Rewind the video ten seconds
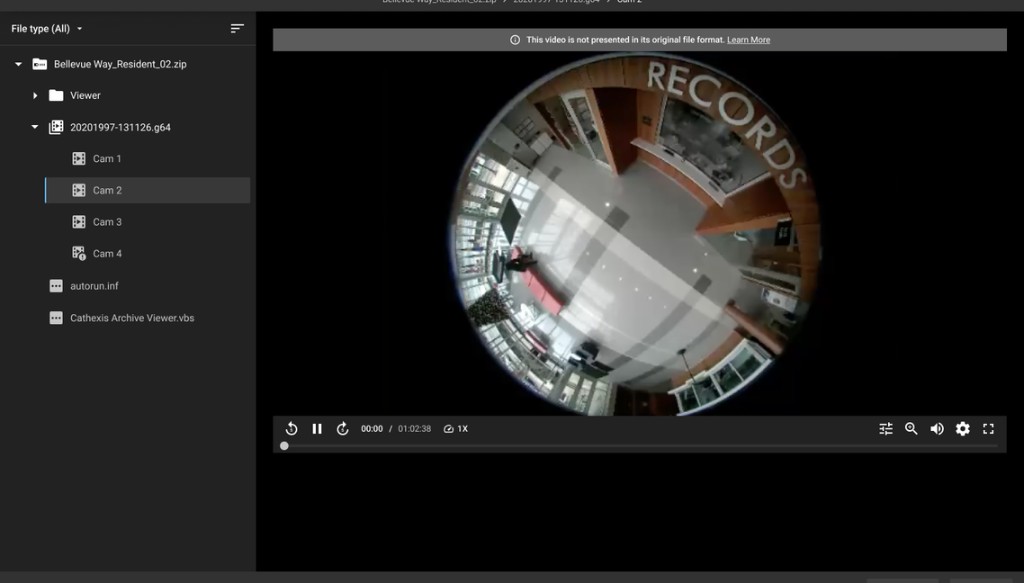Screen dimensions: 1024x583 [290, 428]
